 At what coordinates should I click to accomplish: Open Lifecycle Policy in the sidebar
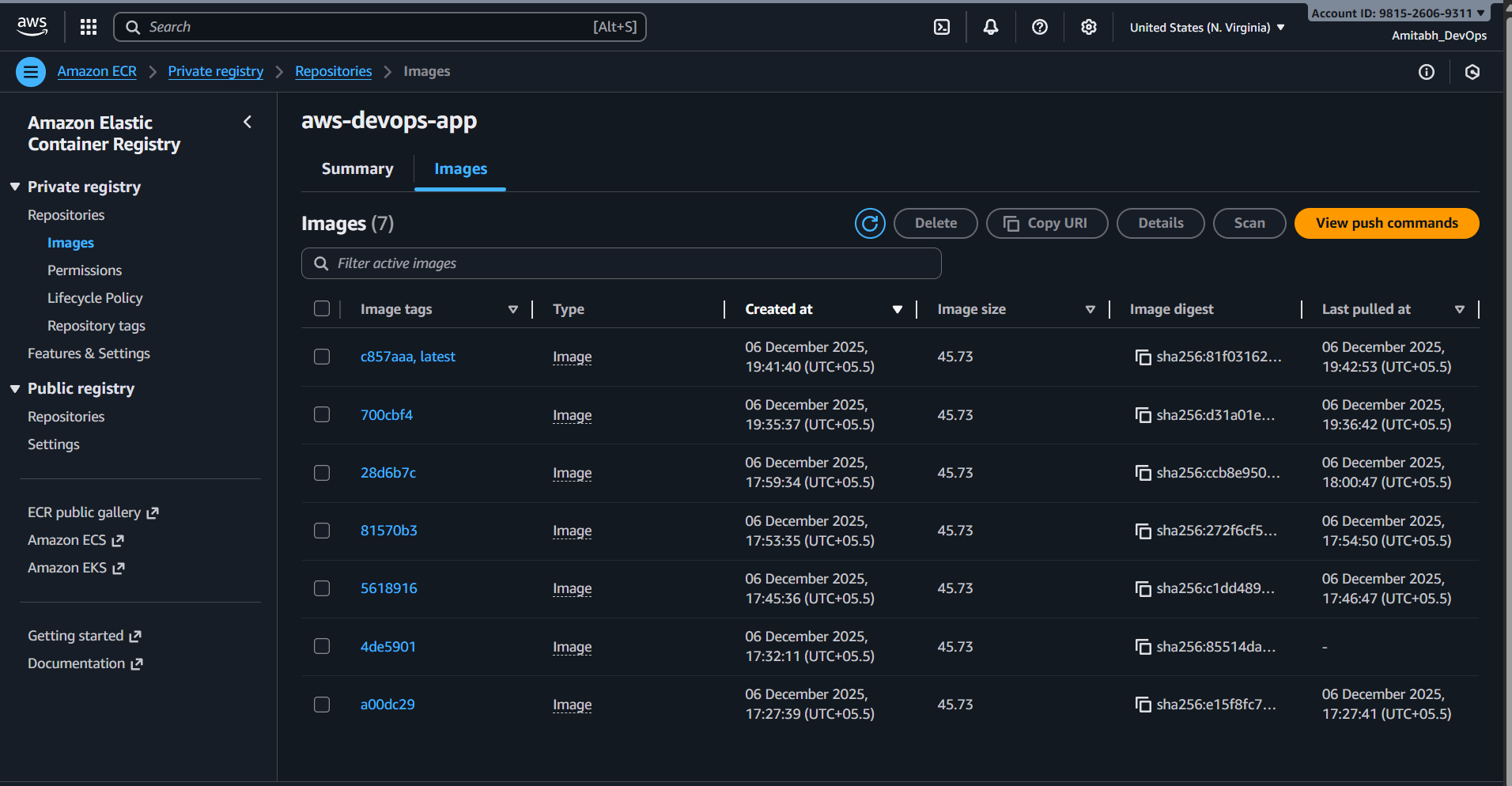[x=95, y=298]
